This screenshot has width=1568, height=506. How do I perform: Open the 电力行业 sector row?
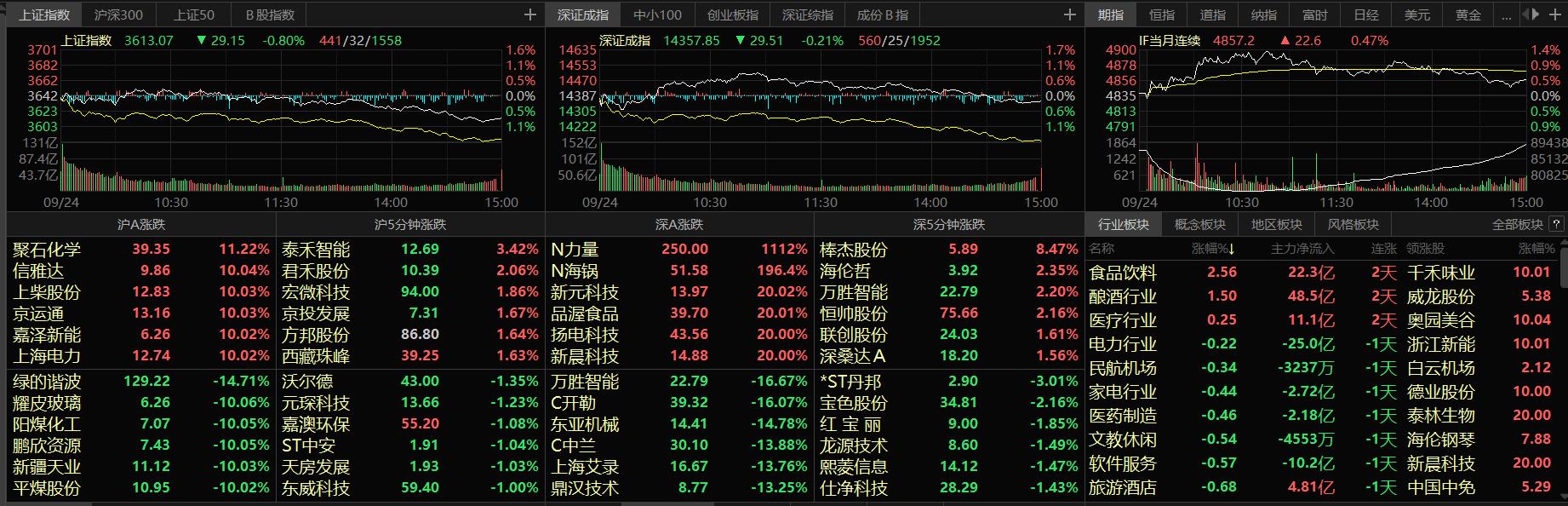[x=1324, y=344]
